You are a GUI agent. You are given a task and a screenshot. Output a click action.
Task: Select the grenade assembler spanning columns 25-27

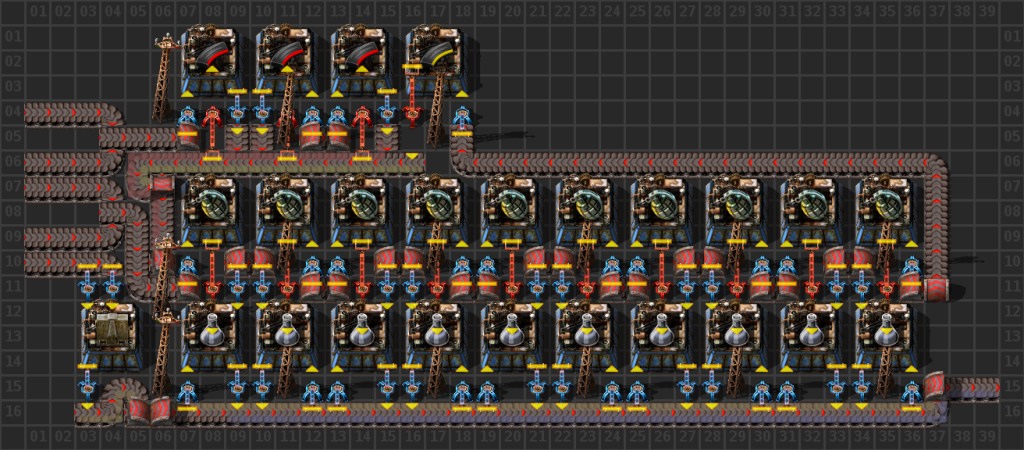click(x=662, y=211)
